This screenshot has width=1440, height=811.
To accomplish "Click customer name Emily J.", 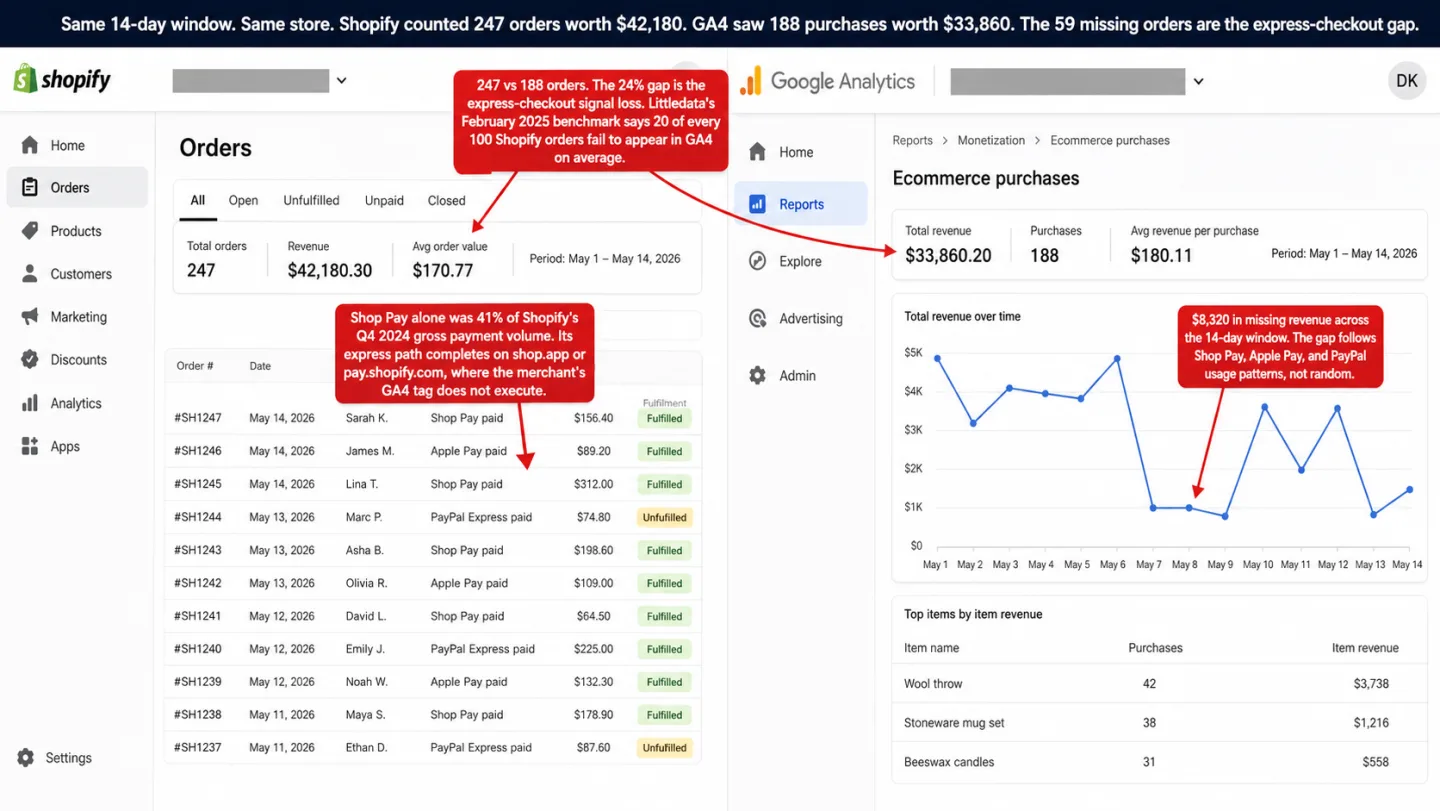I will tap(365, 649).
